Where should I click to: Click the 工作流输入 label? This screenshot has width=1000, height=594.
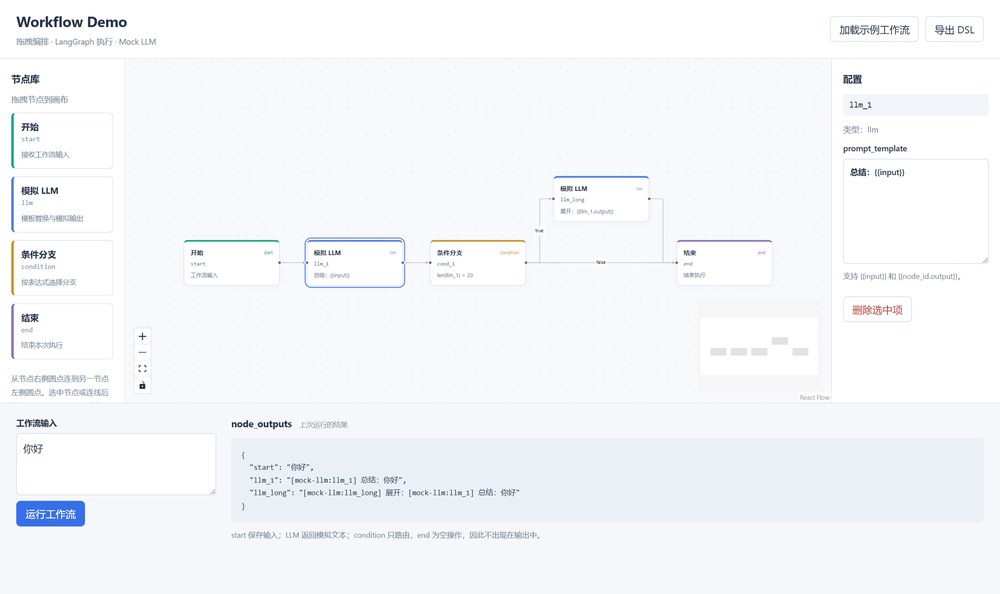click(x=36, y=423)
